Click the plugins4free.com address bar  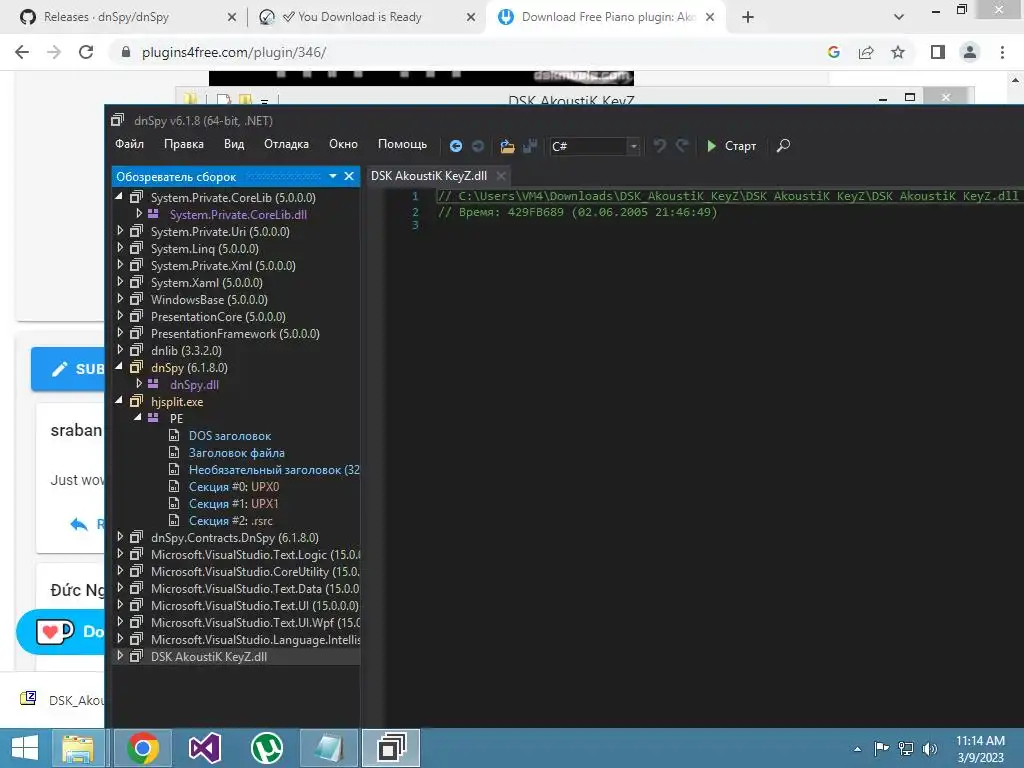click(470, 52)
